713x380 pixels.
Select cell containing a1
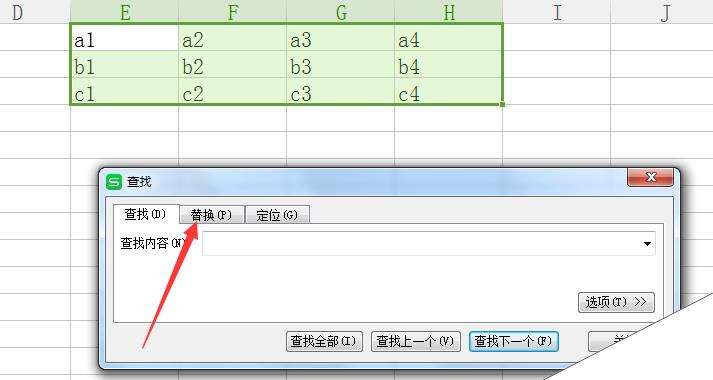coord(125,37)
